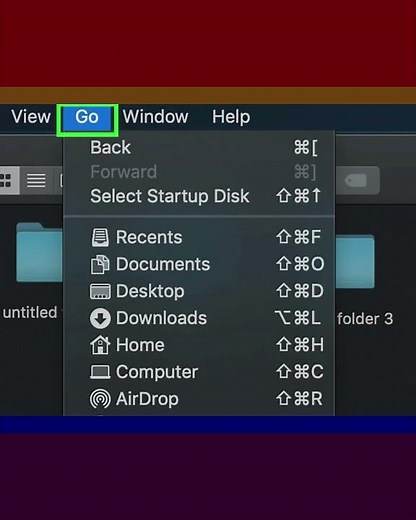Choose Back from the Go menu

(199, 147)
